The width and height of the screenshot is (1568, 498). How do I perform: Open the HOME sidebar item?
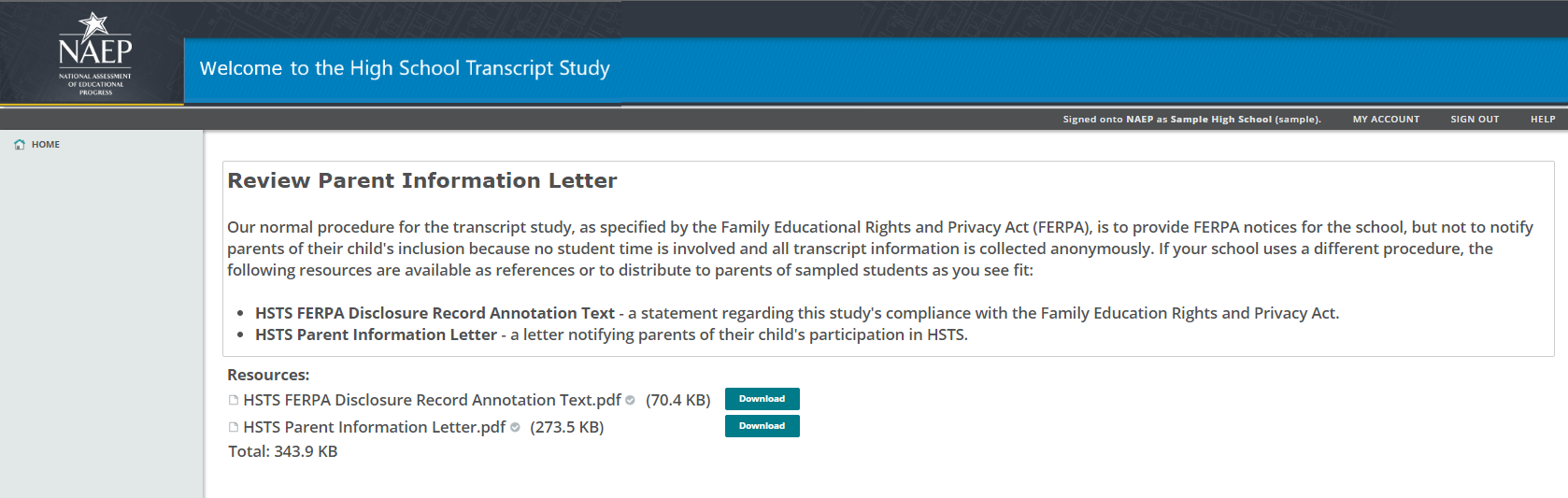point(45,145)
